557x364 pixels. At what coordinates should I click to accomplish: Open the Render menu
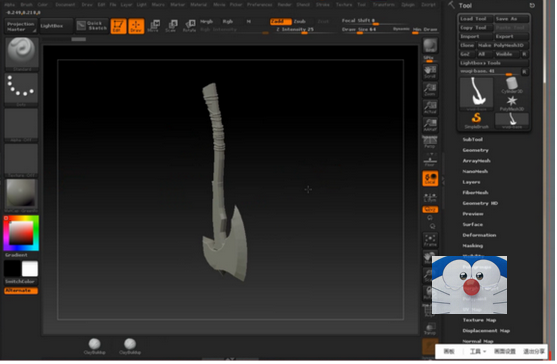(x=285, y=5)
